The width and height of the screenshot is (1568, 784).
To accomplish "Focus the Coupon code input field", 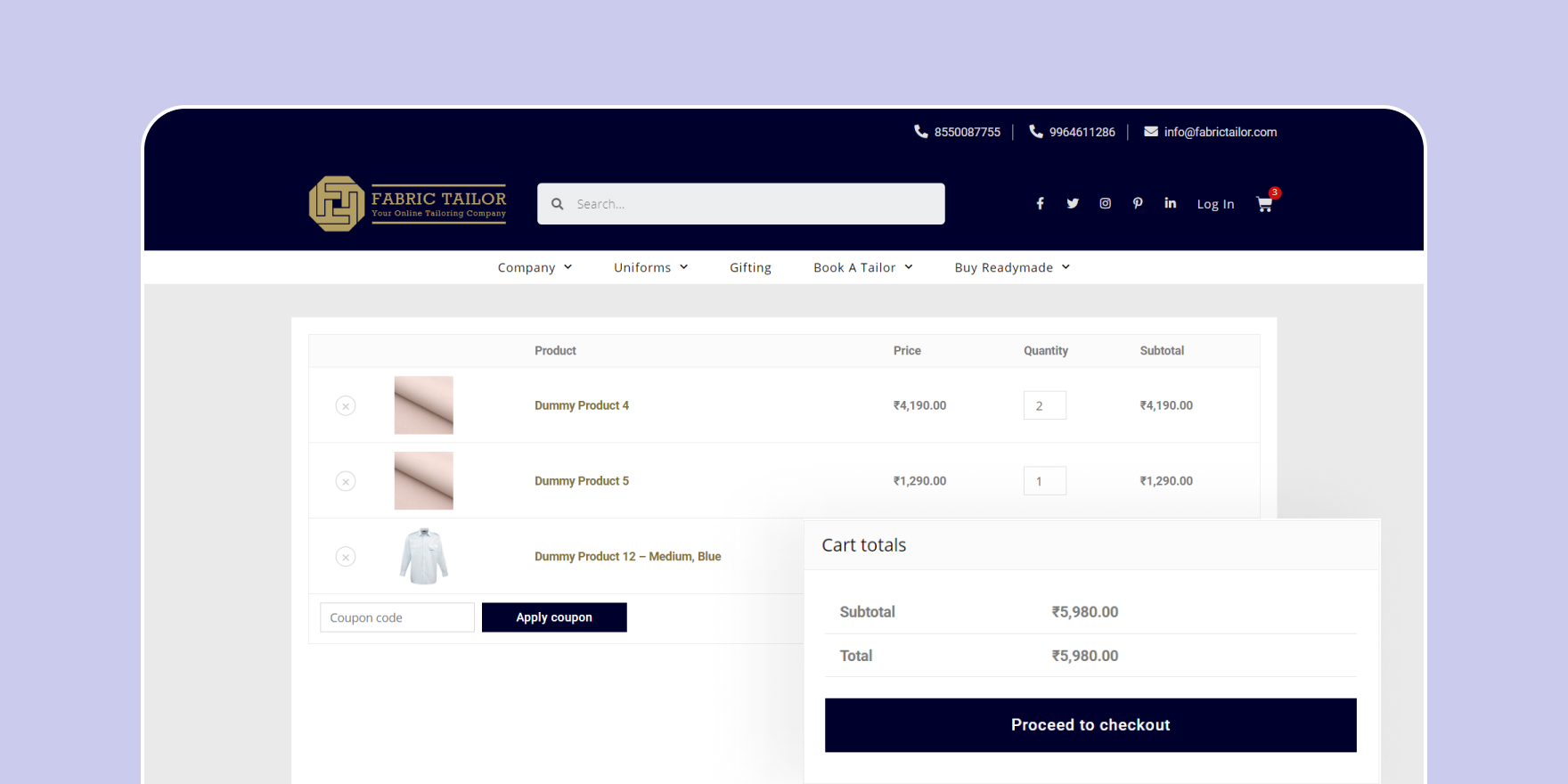I will 397,617.
